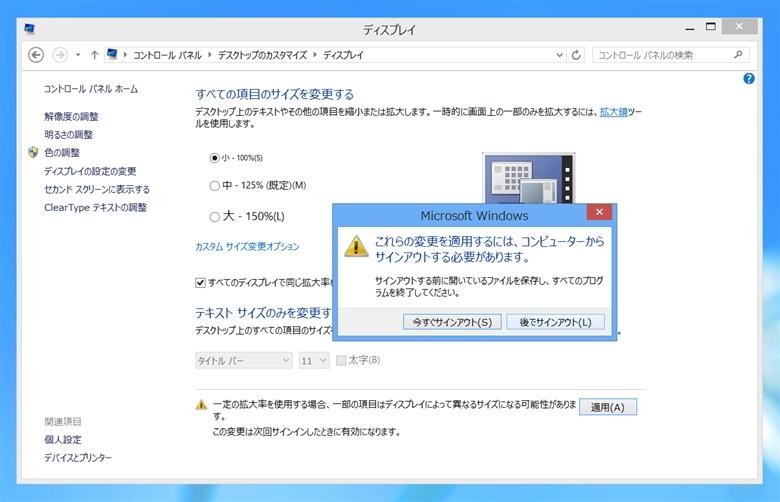Open 解像度の調整 link
Screen dimensions: 780x502
point(71,116)
